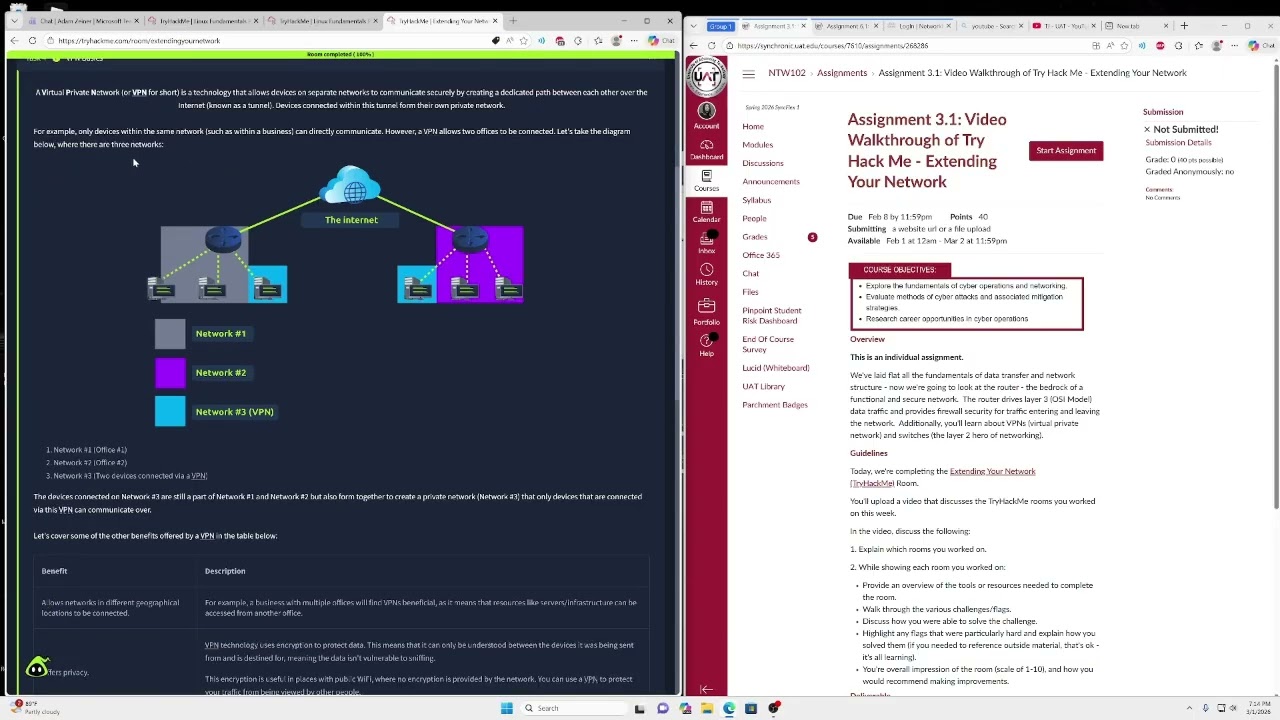Click the TryHackMe chatbot mascot icon
This screenshot has width=1280, height=720.
pos(37,667)
